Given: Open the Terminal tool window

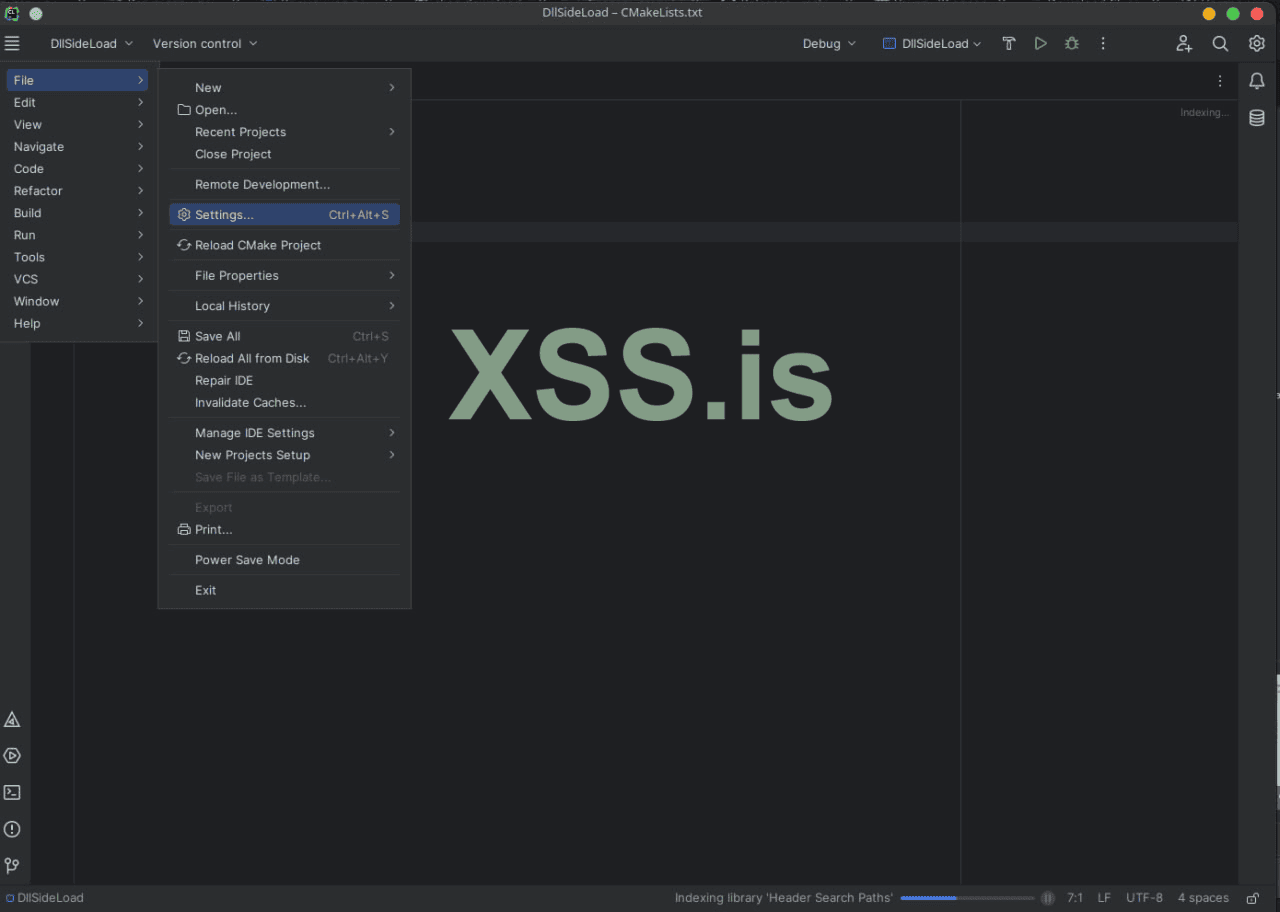Looking at the screenshot, I should coord(12,792).
